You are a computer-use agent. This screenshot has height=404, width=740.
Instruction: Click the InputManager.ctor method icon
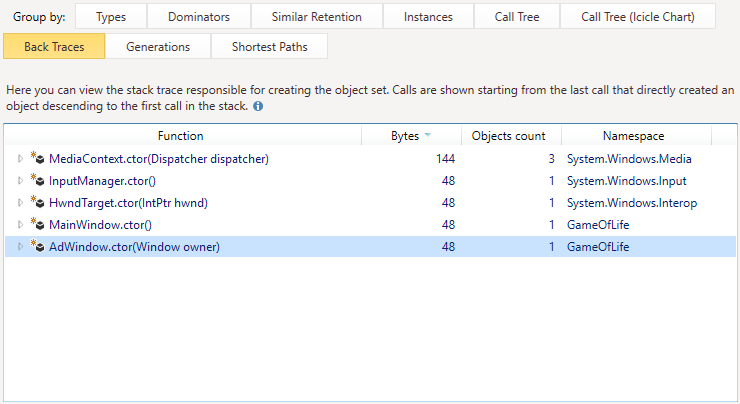37,180
